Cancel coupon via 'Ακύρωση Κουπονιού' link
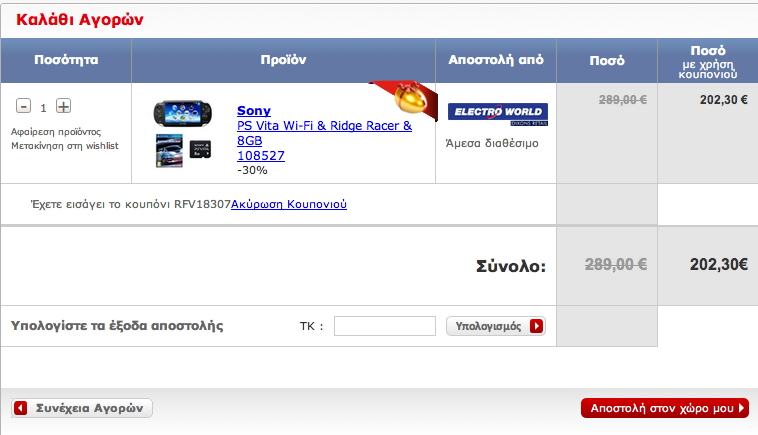The width and height of the screenshot is (758, 435). [x=289, y=204]
